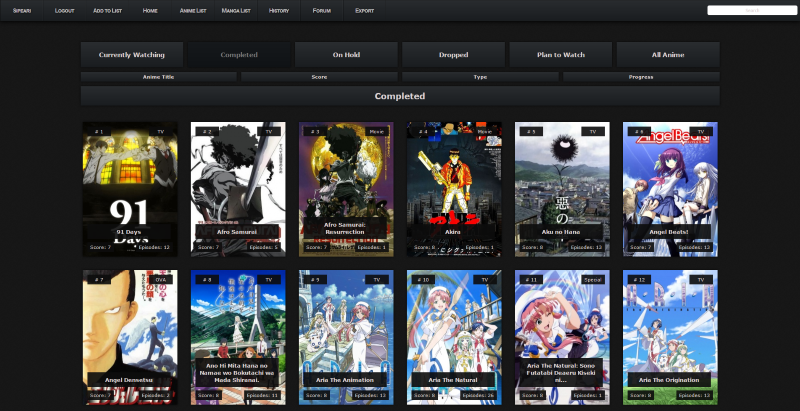Image resolution: width=800 pixels, height=411 pixels.
Task: Open the Aria The Natural TV cover
Action: [x=454, y=337]
